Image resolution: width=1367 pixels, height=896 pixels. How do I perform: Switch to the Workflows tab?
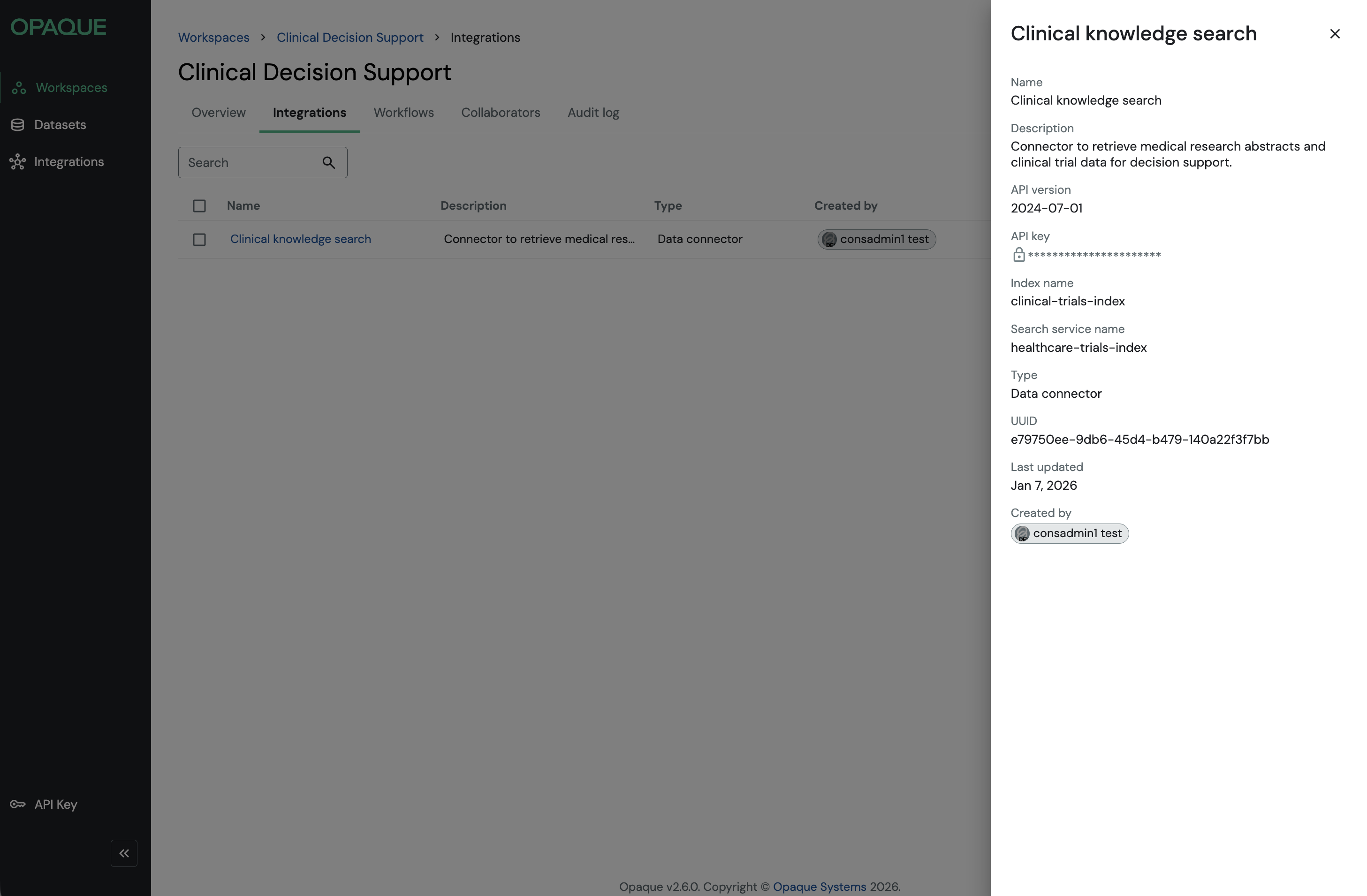point(404,113)
